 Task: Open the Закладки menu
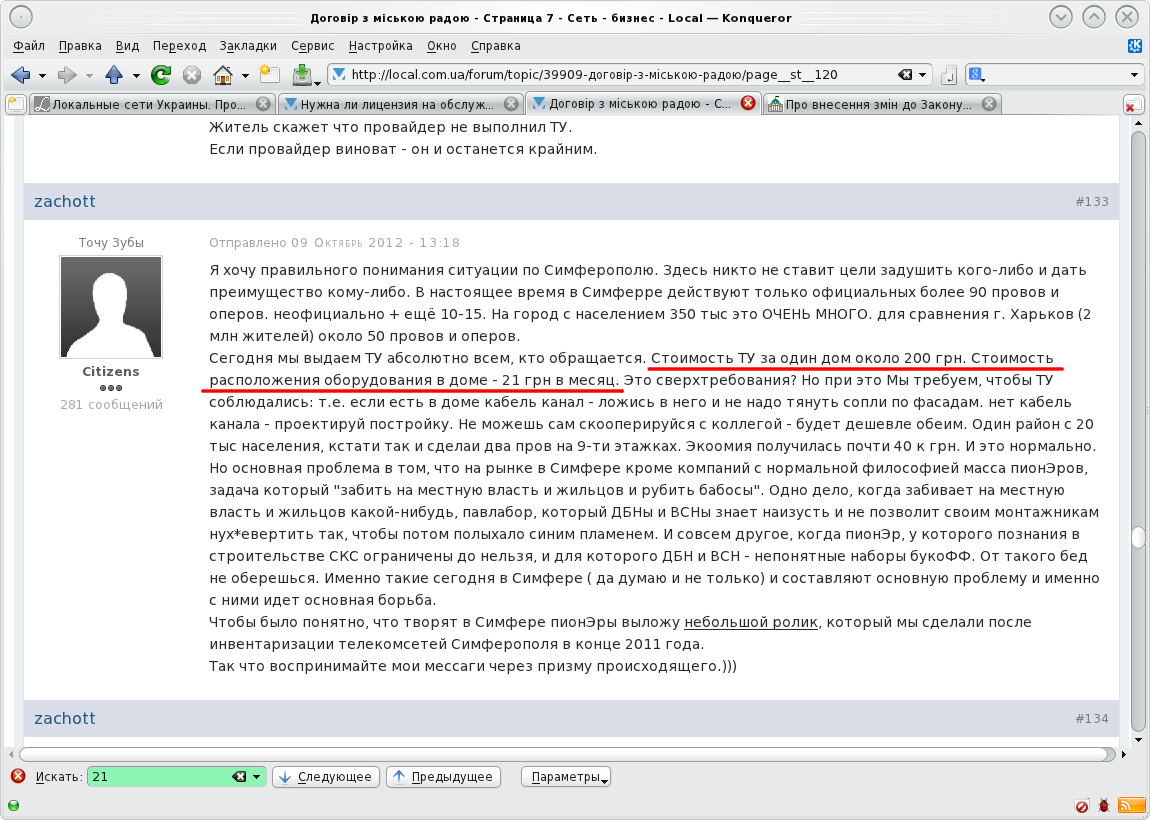(248, 46)
